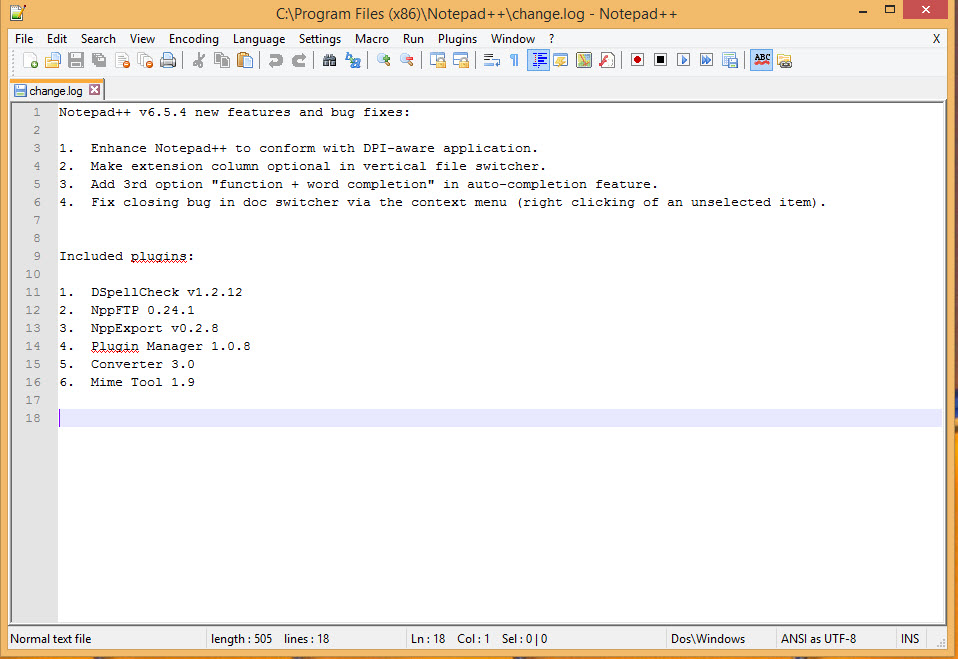The height and width of the screenshot is (659, 958).
Task: Undo the last action
Action: [x=276, y=60]
